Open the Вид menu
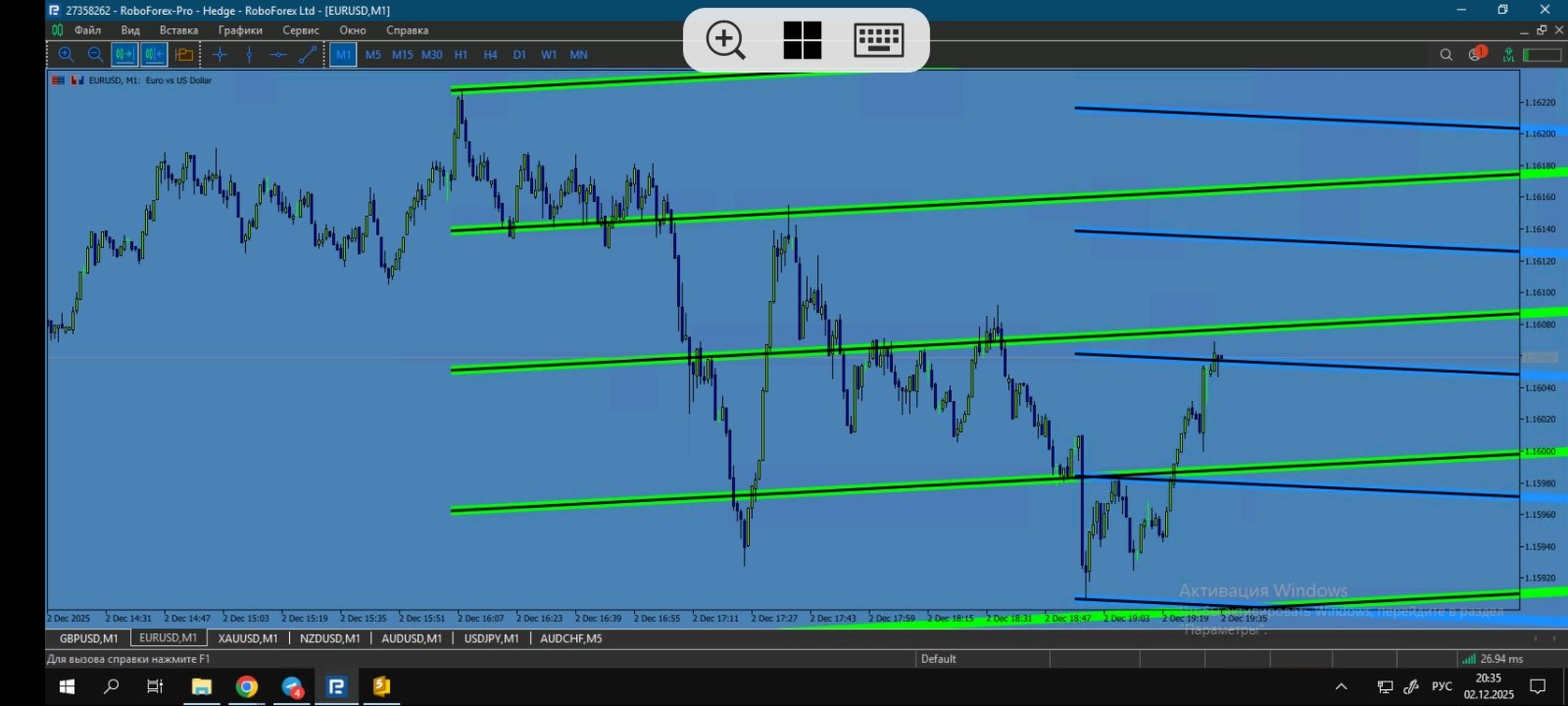1568x706 pixels. pos(130,30)
